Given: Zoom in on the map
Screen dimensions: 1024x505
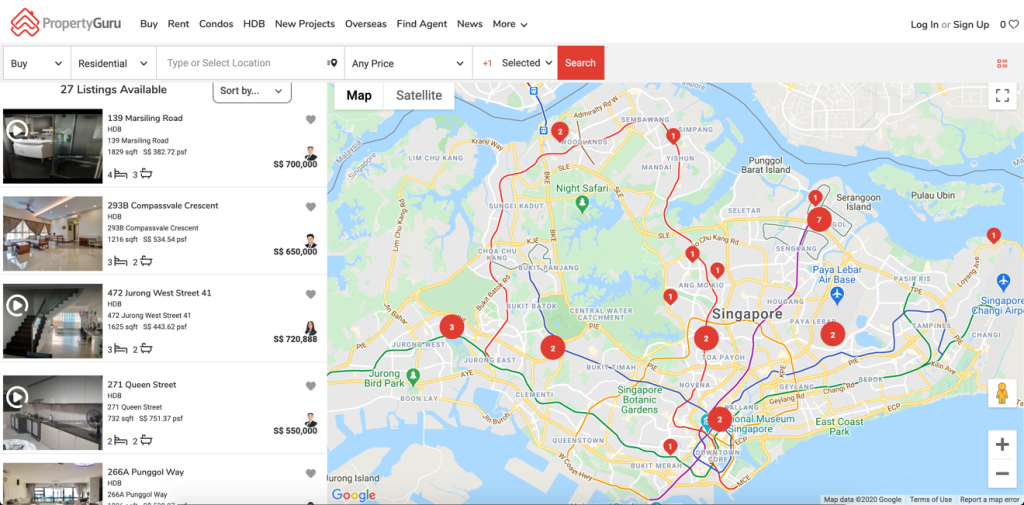Looking at the screenshot, I should (1002, 445).
